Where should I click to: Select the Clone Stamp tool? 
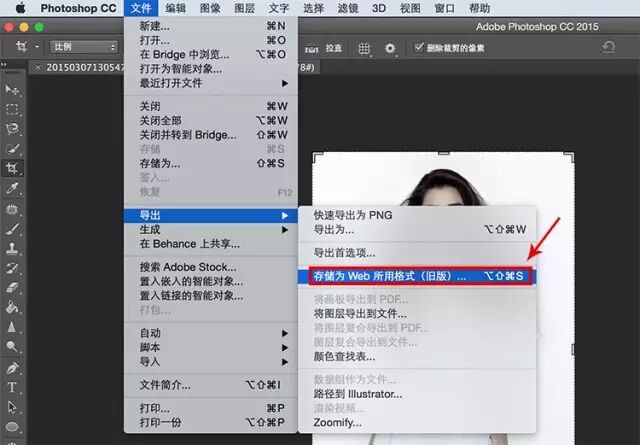tap(12, 248)
